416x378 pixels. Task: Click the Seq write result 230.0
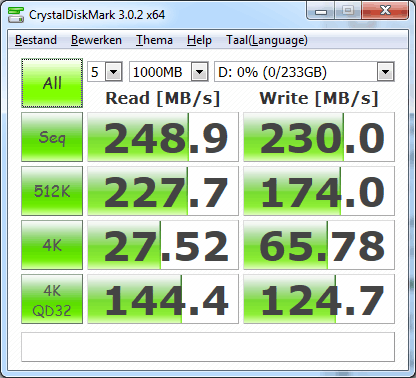point(319,137)
